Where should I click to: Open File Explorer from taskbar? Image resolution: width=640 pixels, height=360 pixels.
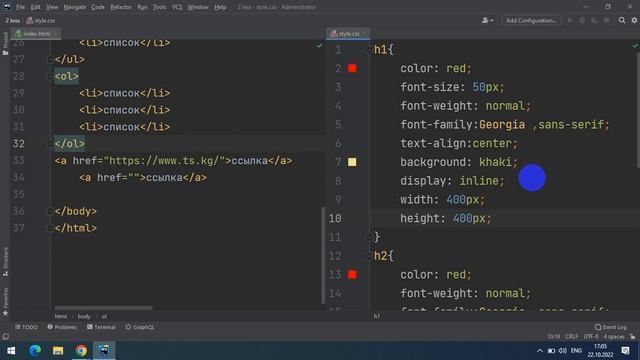(58, 351)
